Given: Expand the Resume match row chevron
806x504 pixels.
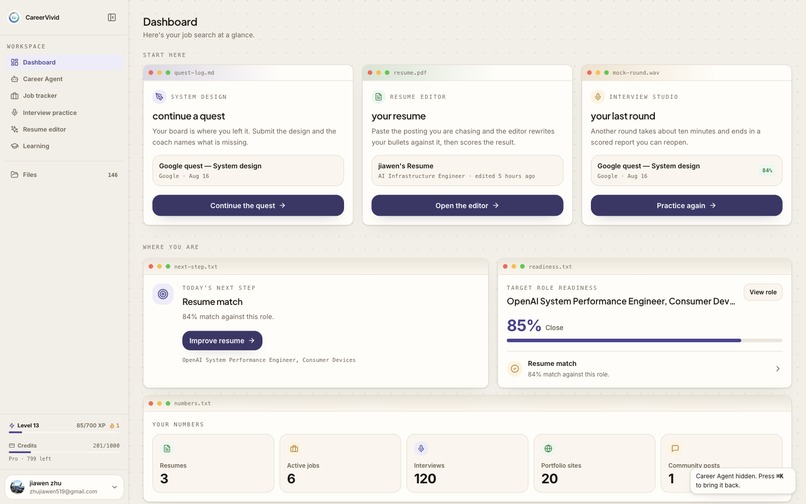Looking at the screenshot, I should tap(778, 369).
